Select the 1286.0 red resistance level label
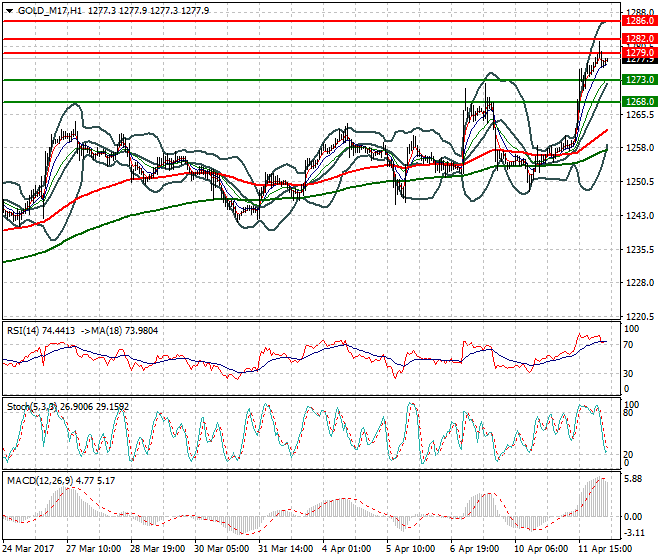The width and height of the screenshot is (660, 560). point(640,21)
